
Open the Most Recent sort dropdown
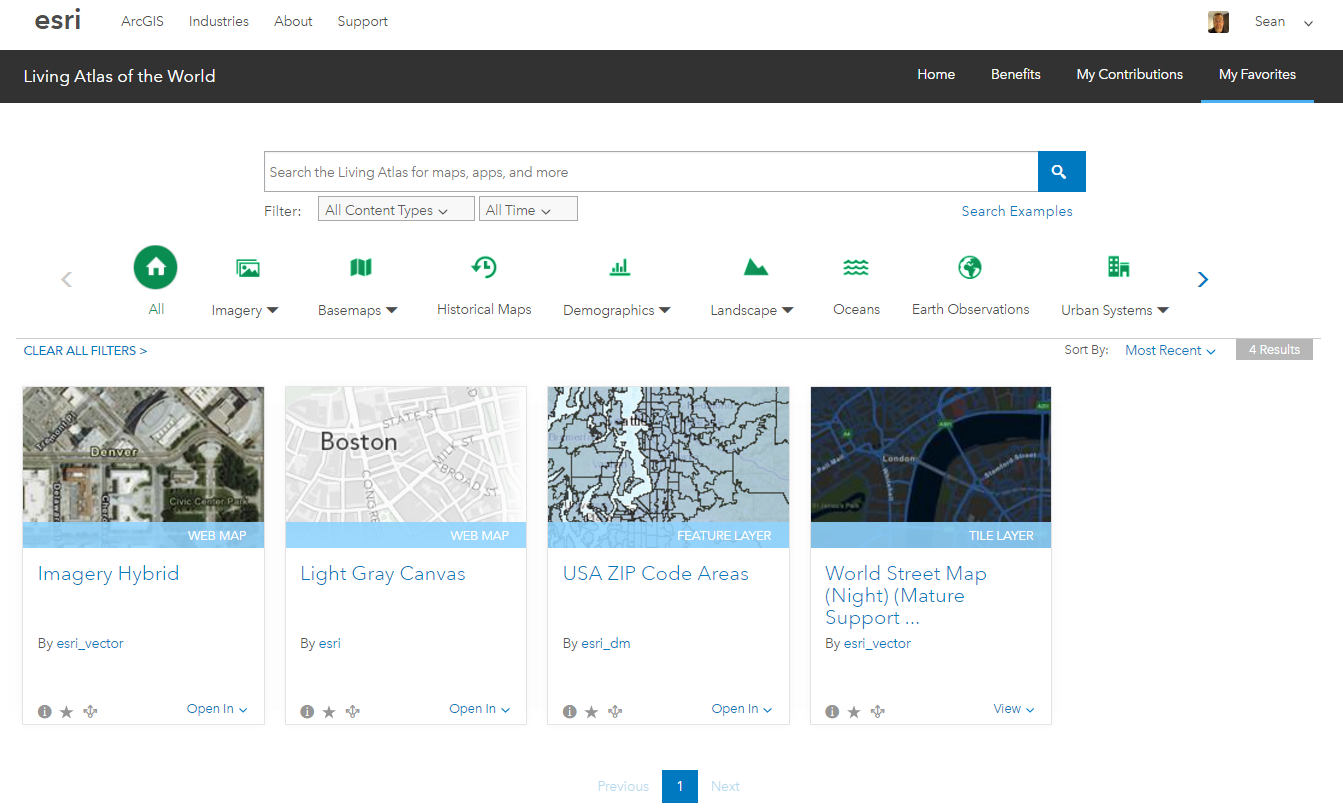tap(1170, 350)
